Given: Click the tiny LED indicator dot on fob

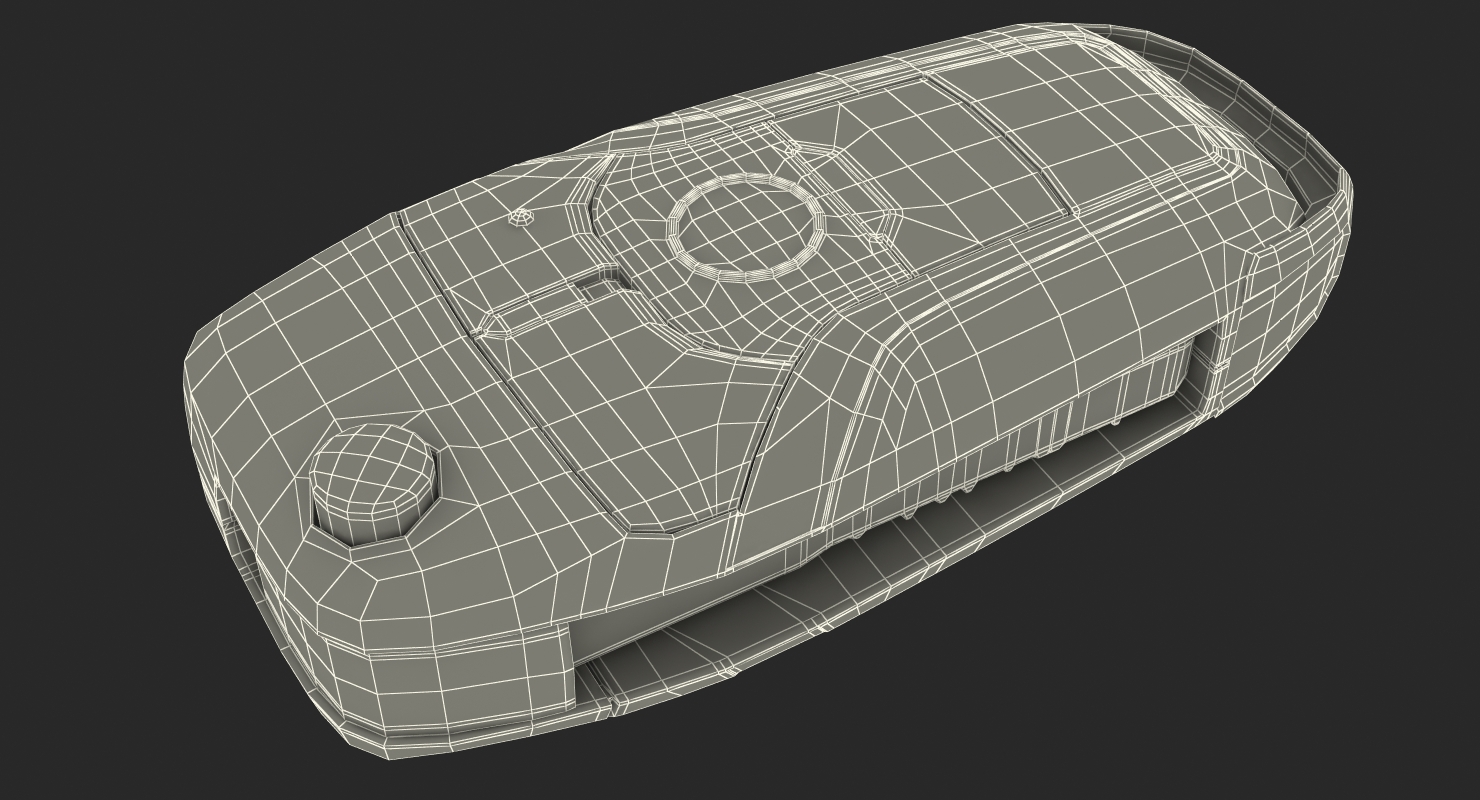Looking at the screenshot, I should coord(520,216).
